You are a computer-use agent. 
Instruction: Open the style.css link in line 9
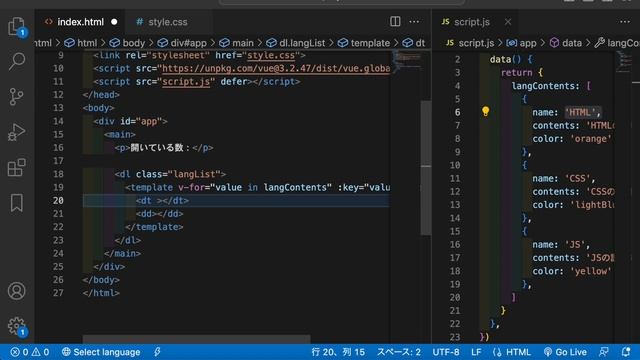pos(271,55)
